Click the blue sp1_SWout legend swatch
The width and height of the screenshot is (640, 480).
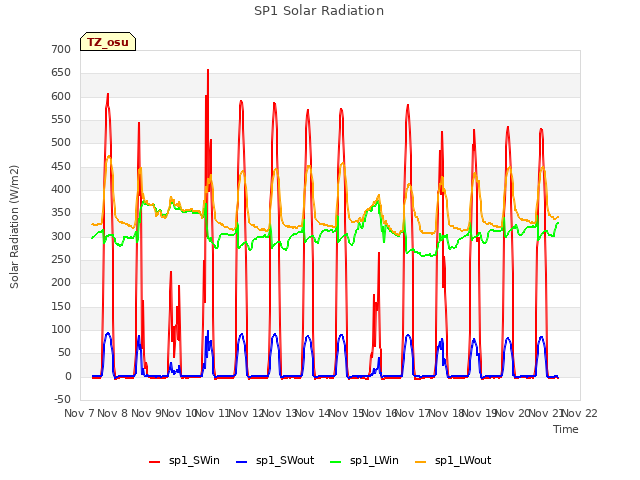pos(242,462)
